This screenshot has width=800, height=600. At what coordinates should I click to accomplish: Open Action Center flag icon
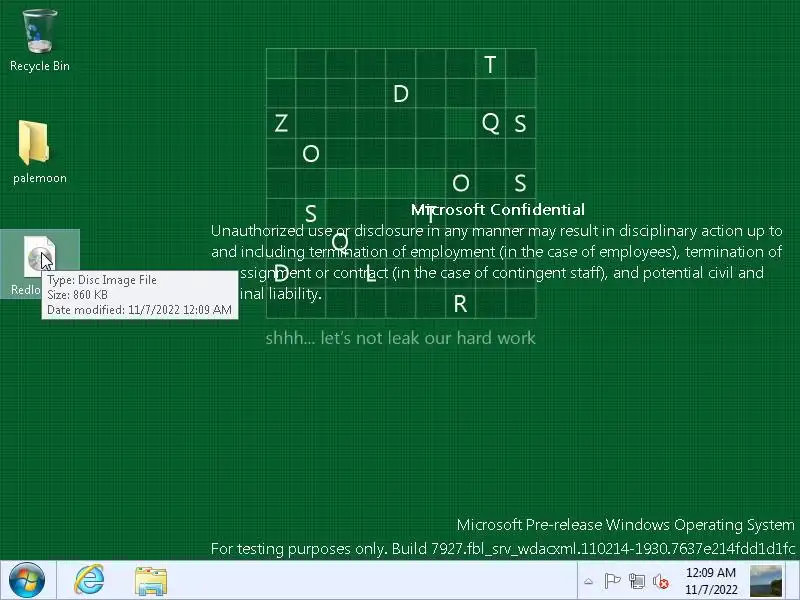click(x=612, y=581)
